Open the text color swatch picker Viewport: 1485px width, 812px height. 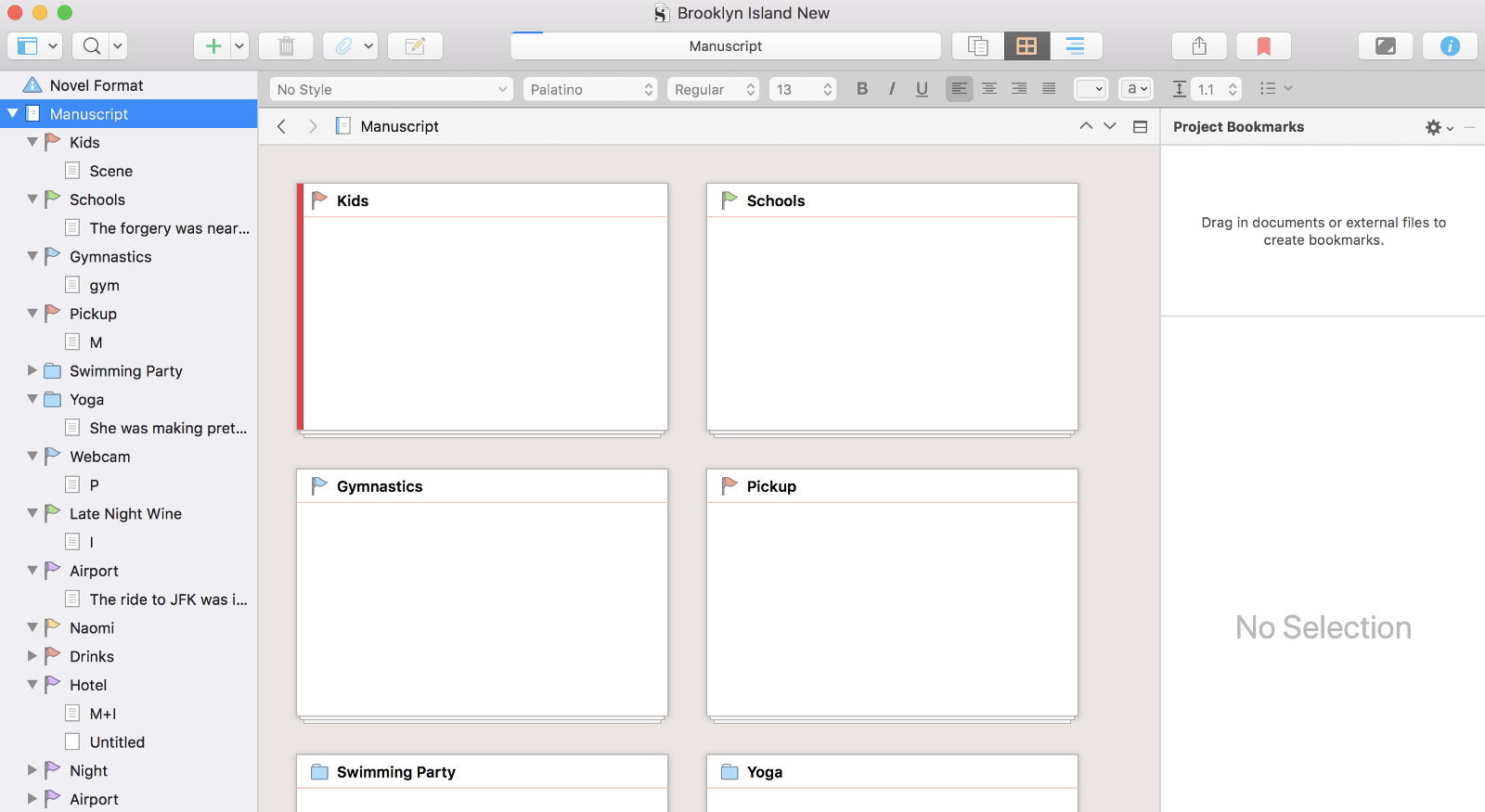coord(1091,89)
